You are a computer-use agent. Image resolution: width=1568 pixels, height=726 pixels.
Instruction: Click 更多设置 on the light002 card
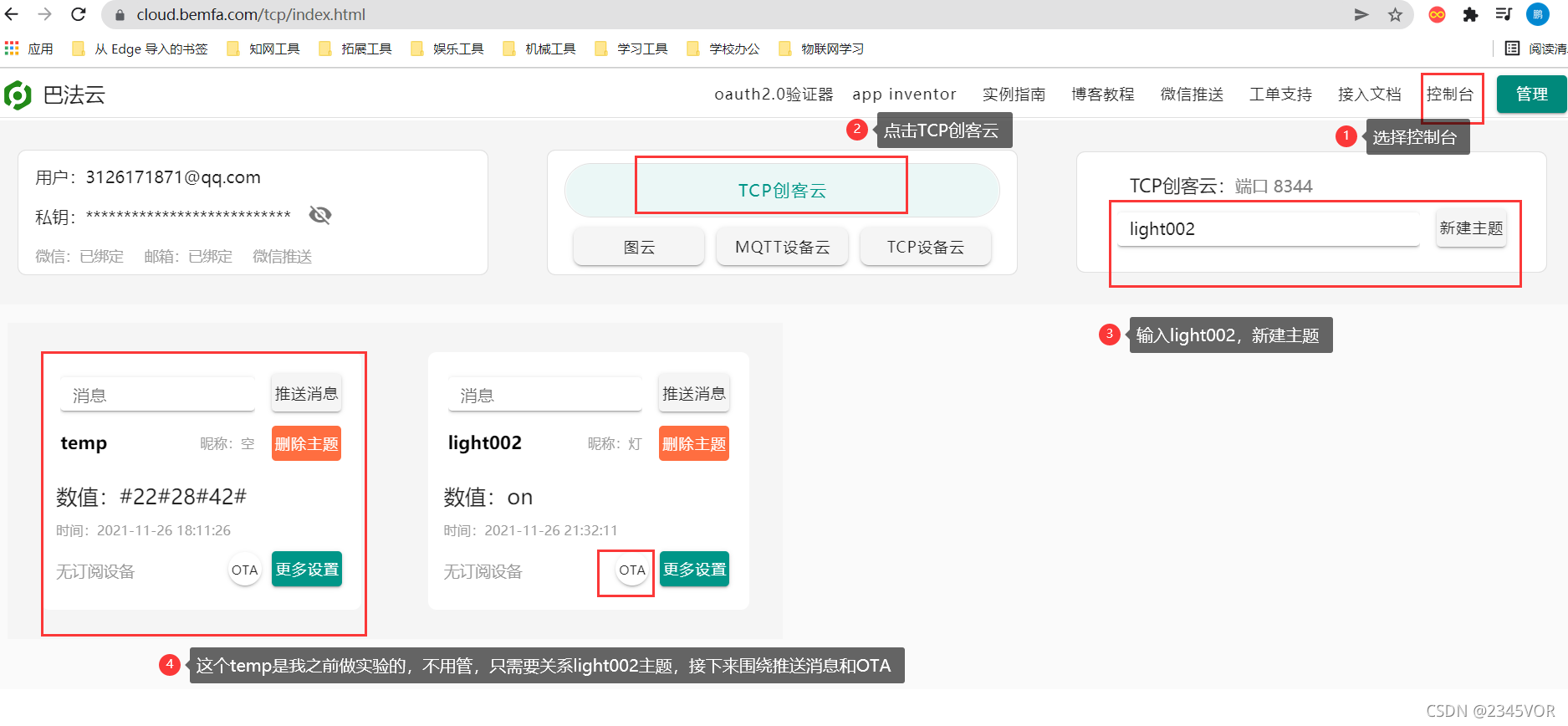click(x=694, y=569)
